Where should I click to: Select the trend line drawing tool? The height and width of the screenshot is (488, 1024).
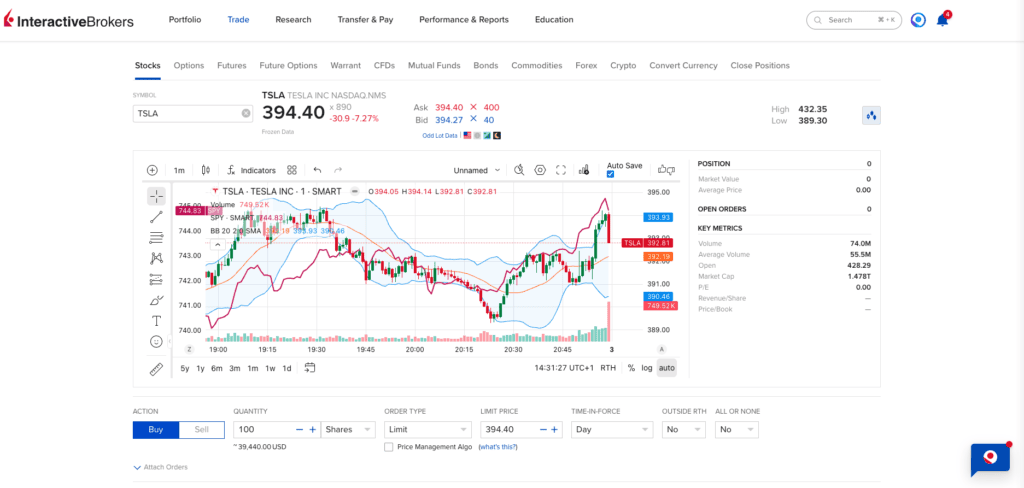156,217
